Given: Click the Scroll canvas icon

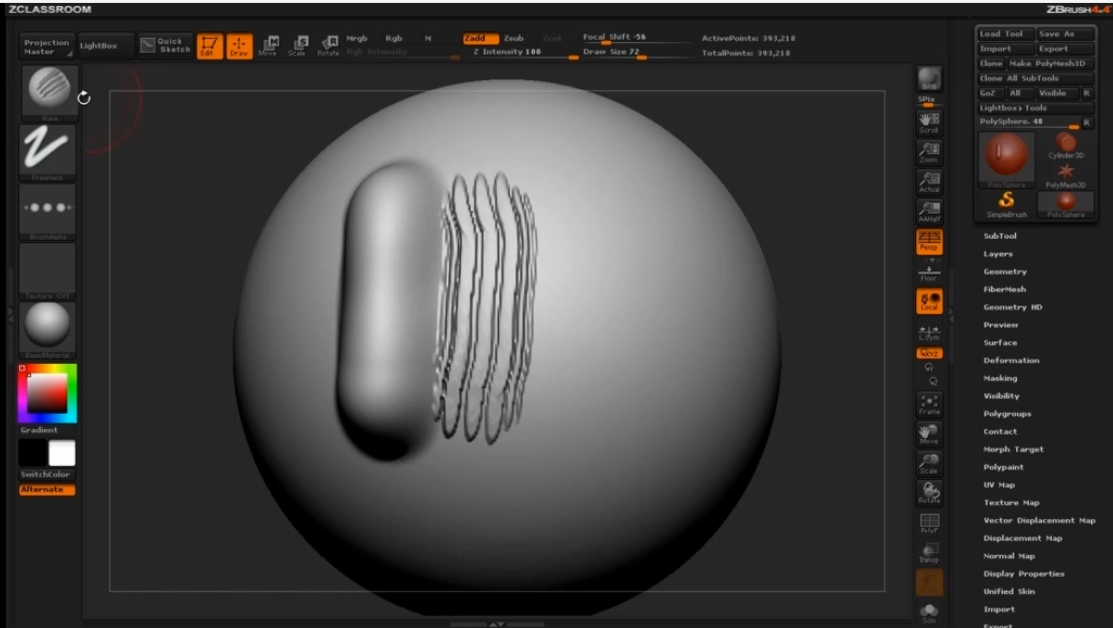Looking at the screenshot, I should point(929,120).
